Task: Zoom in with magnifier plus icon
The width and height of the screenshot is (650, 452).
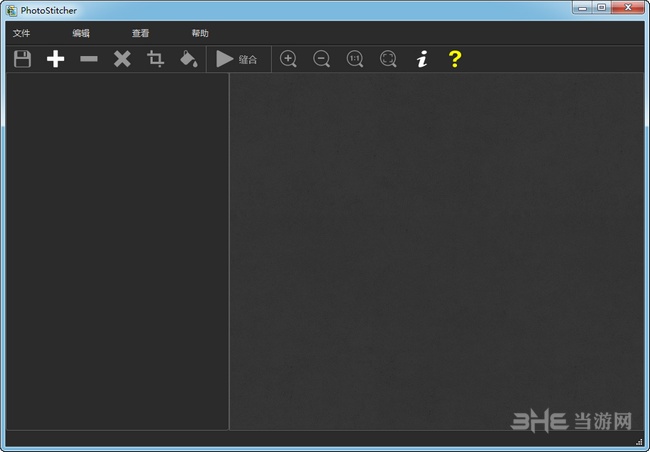Action: point(288,59)
